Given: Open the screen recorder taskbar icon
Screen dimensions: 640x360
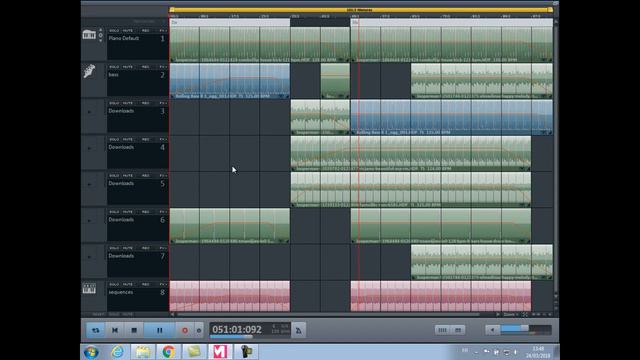Looking at the screenshot, I should tap(246, 352).
